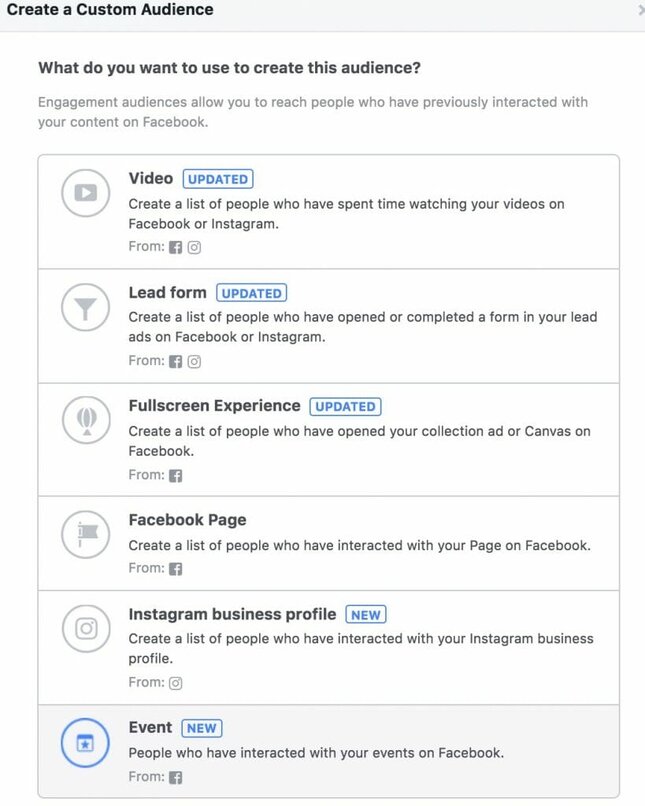
Task: Choose the Facebook Page option title
Action: pos(188,520)
